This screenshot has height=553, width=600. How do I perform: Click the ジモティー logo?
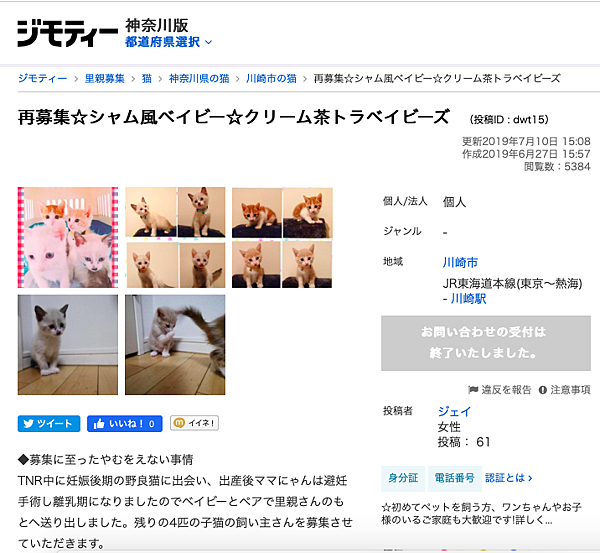[68, 33]
